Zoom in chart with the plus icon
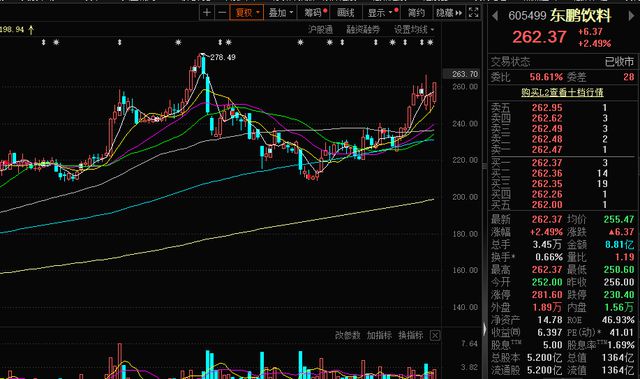Image resolution: width=640 pixels, height=379 pixels. coord(207,13)
